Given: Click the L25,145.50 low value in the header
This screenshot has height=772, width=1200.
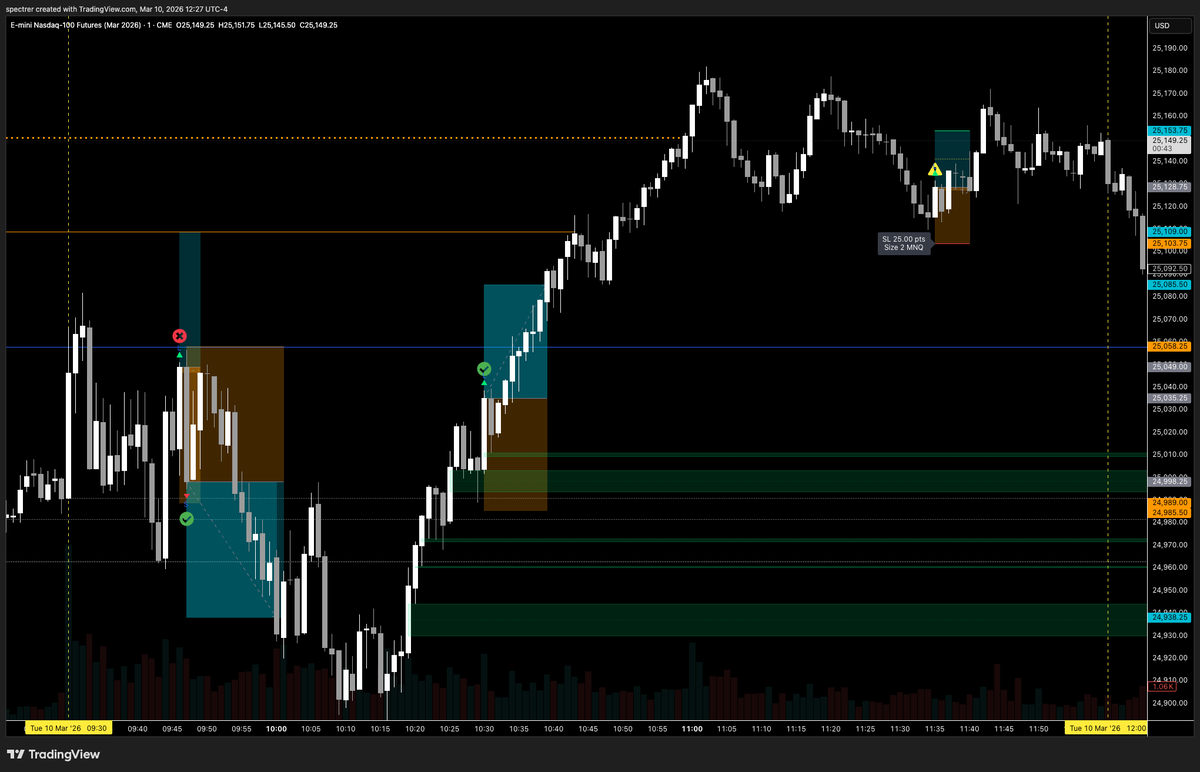Looking at the screenshot, I should [276, 25].
